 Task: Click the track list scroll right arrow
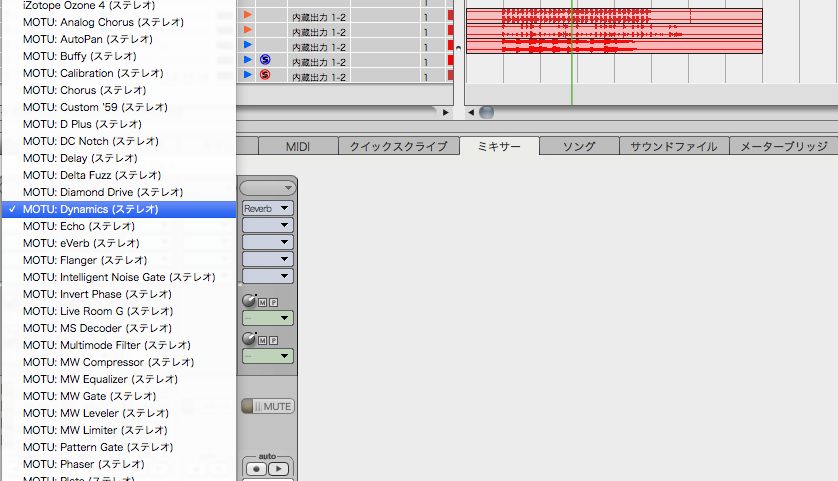(x=445, y=112)
